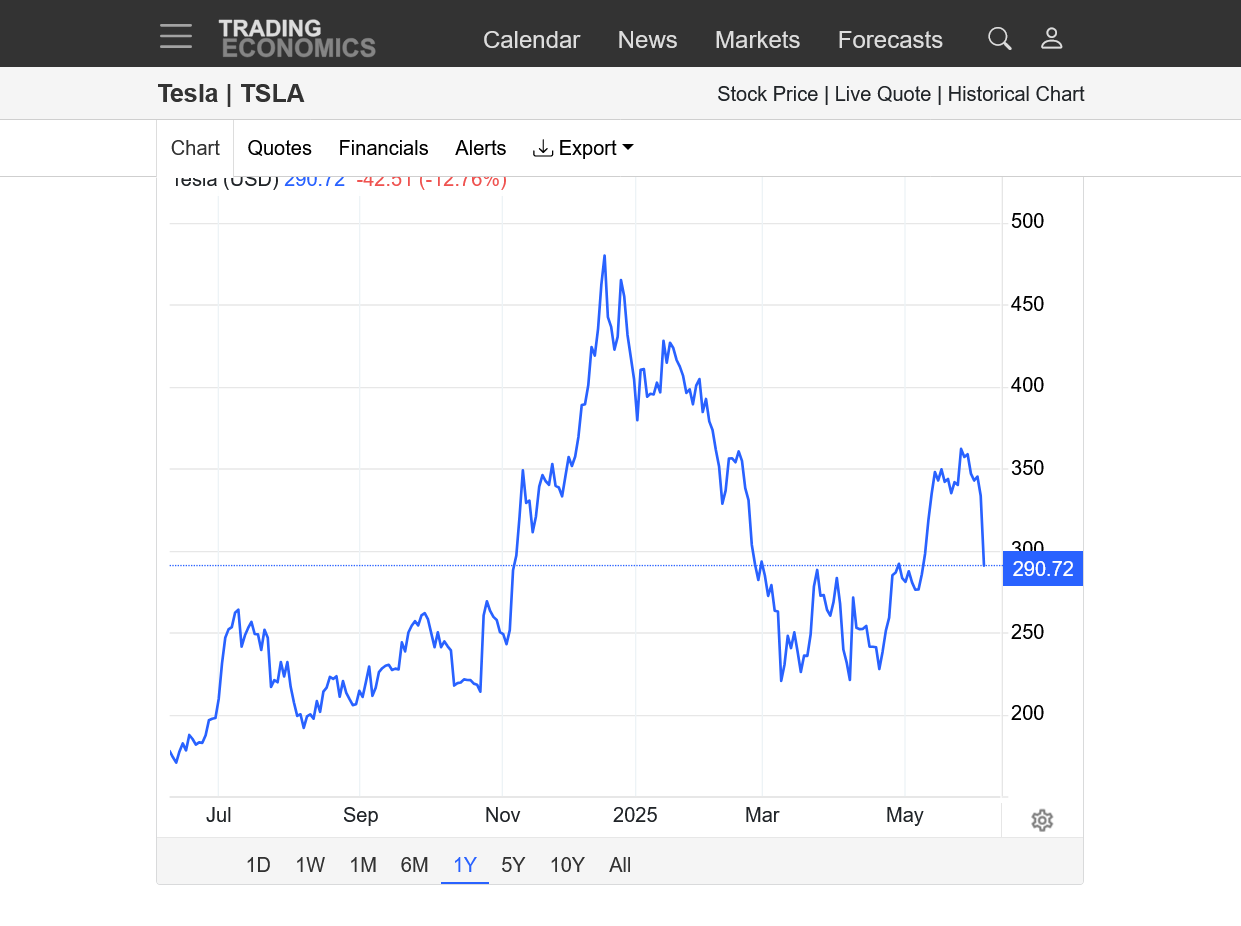Show All historical data range
This screenshot has height=926, width=1241.
pos(620,865)
